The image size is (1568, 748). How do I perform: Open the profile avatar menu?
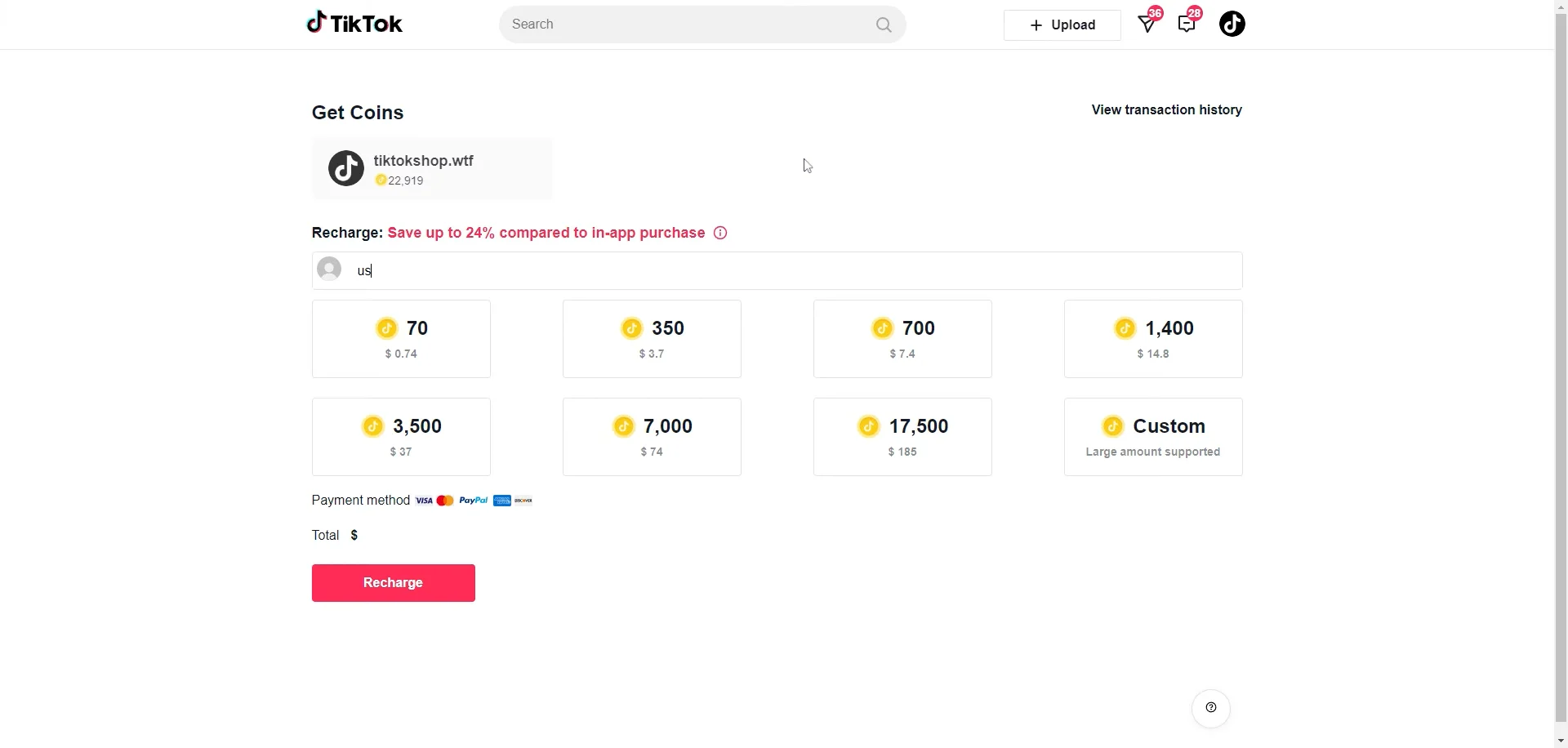click(1232, 24)
